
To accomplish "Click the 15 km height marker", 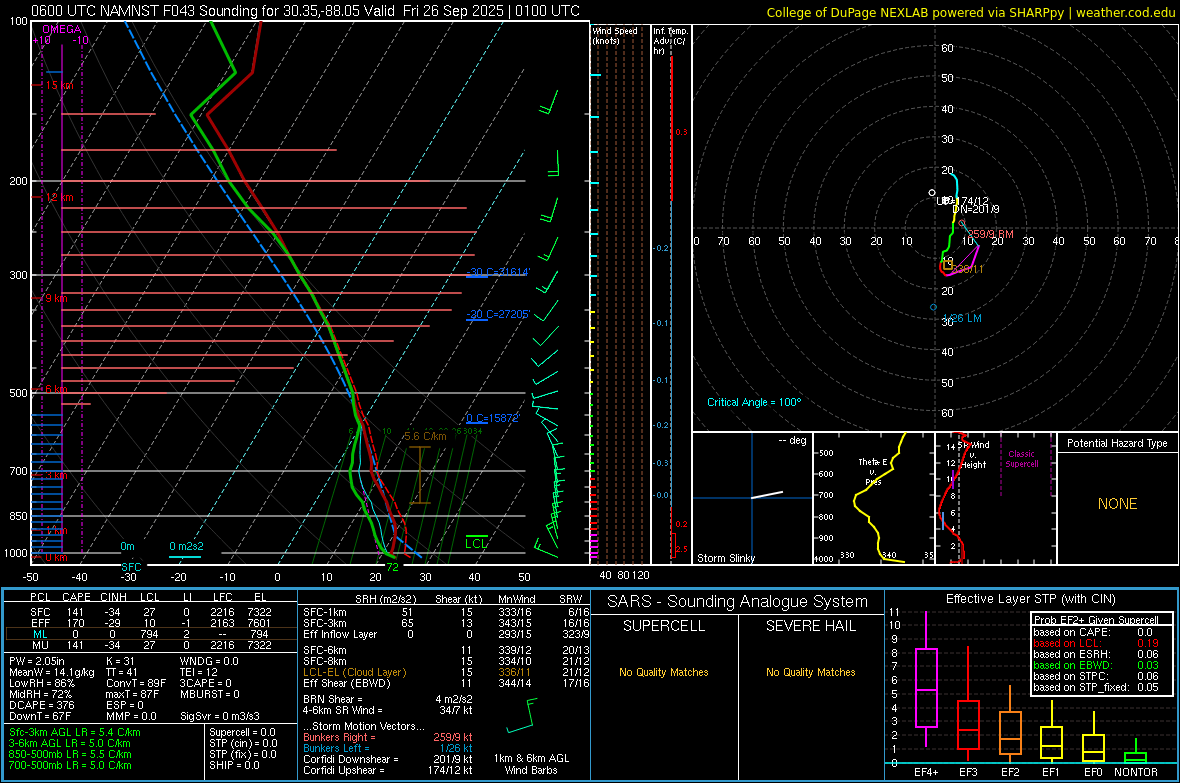I will pyautogui.click(x=59, y=85).
